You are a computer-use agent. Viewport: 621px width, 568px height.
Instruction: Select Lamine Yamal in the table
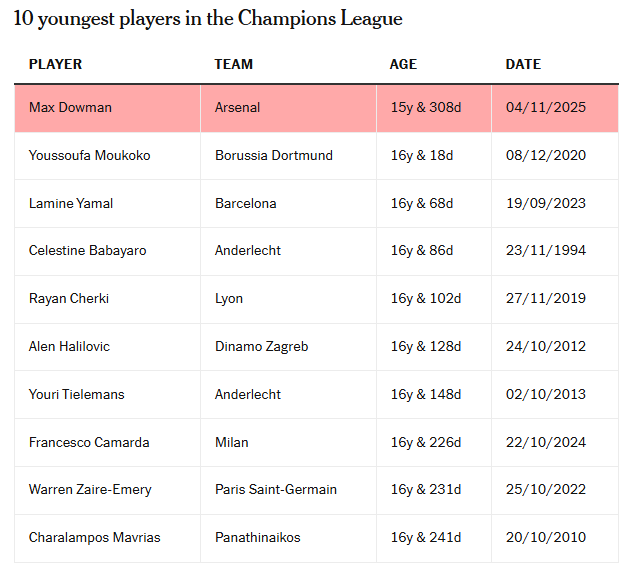click(x=71, y=203)
